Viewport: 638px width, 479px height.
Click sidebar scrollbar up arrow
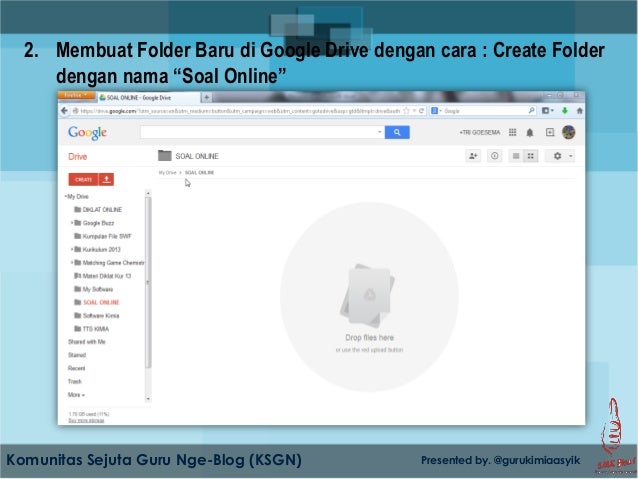[x=148, y=193]
